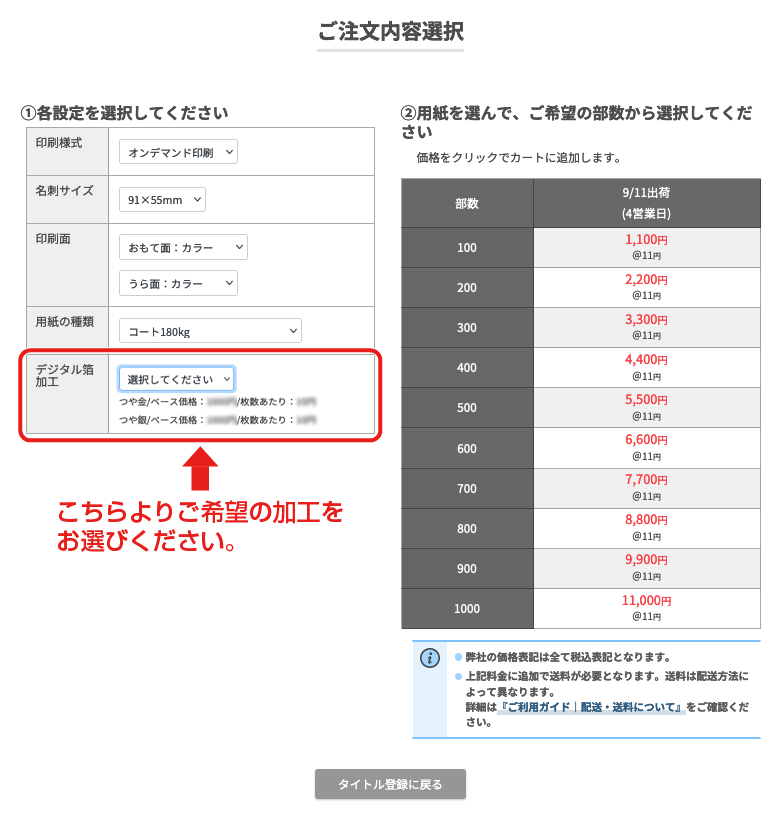Choose the 8,800円 price for 800 copies
The width and height of the screenshot is (780, 820).
pyautogui.click(x=646, y=520)
